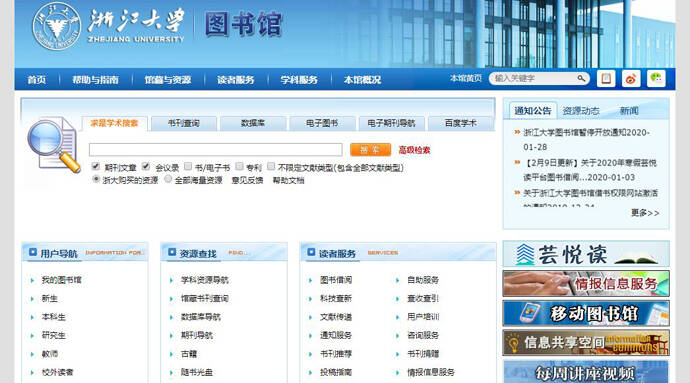The height and width of the screenshot is (383, 690).
Task: Open the 自助服务 link
Action: 423,280
